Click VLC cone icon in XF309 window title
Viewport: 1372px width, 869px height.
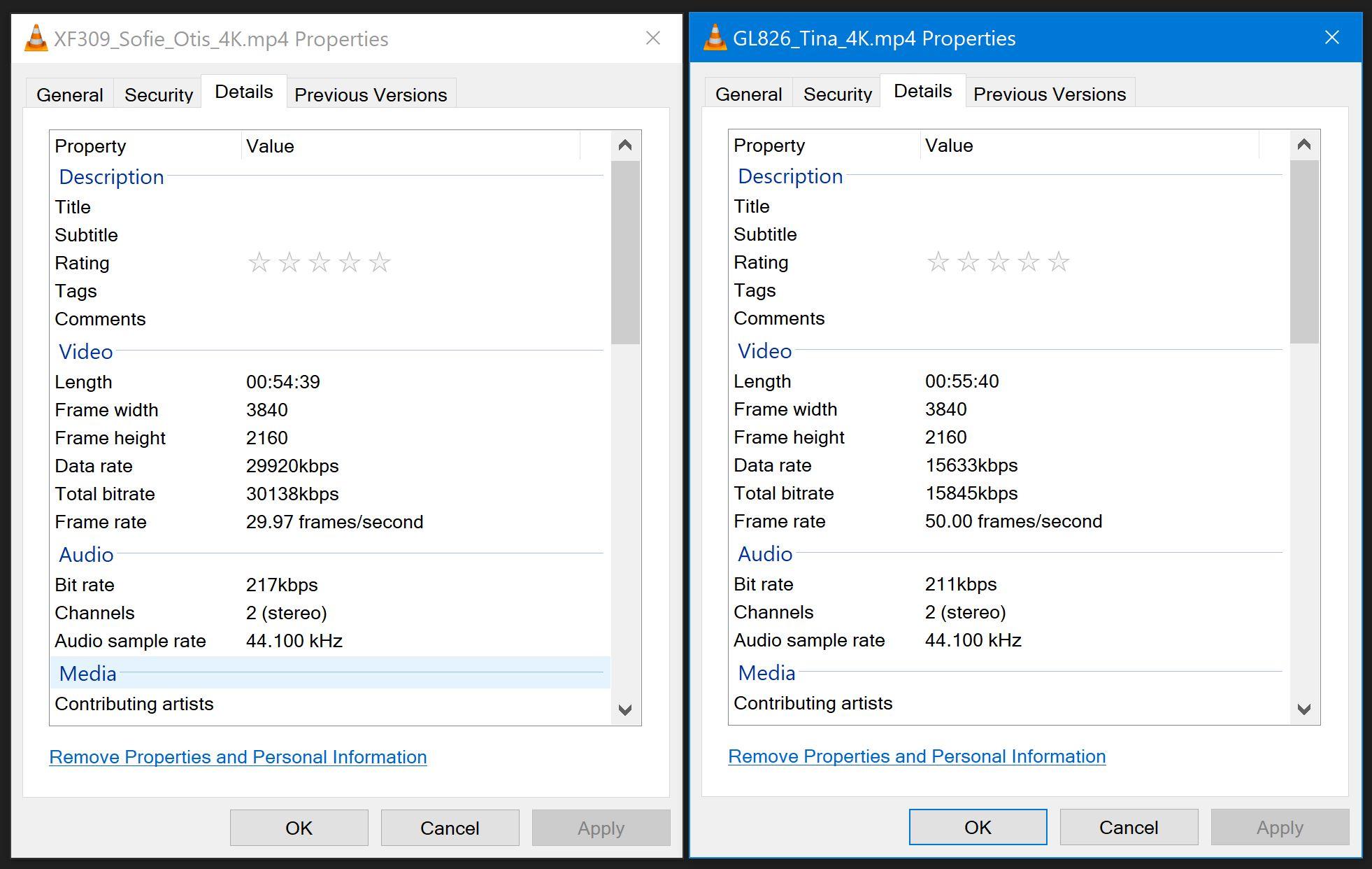36,38
